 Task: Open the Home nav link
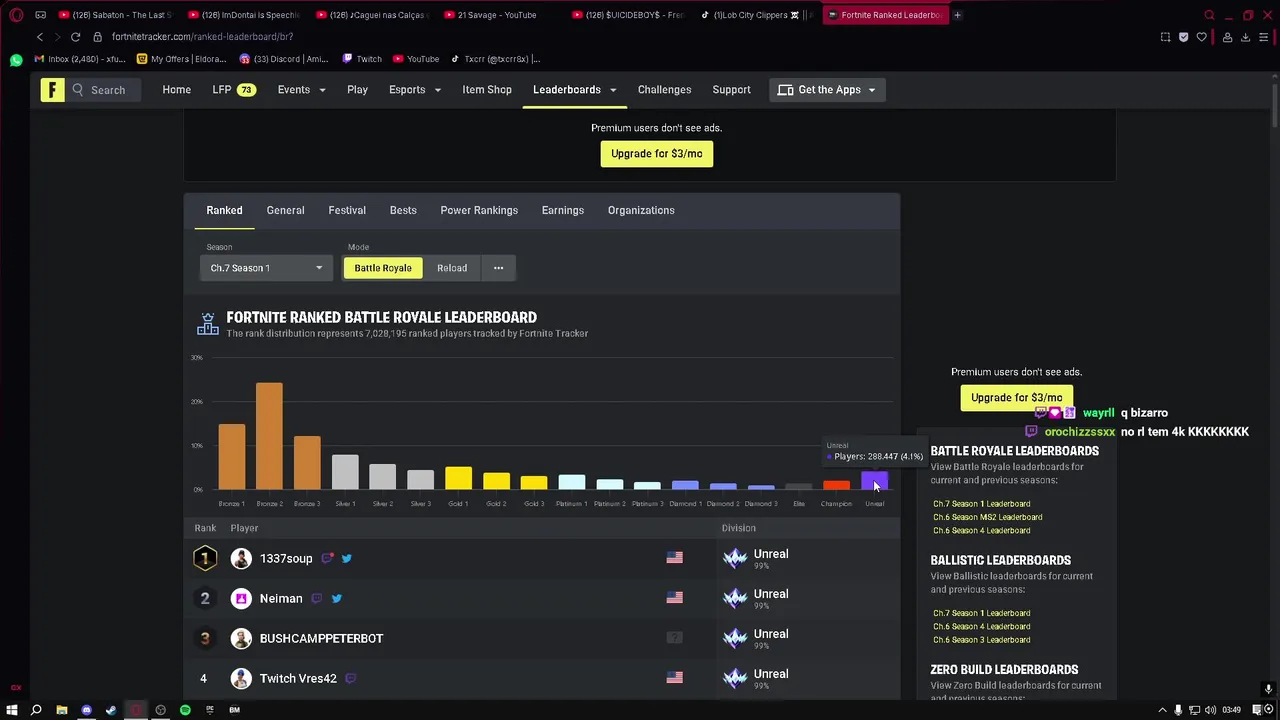(x=177, y=90)
